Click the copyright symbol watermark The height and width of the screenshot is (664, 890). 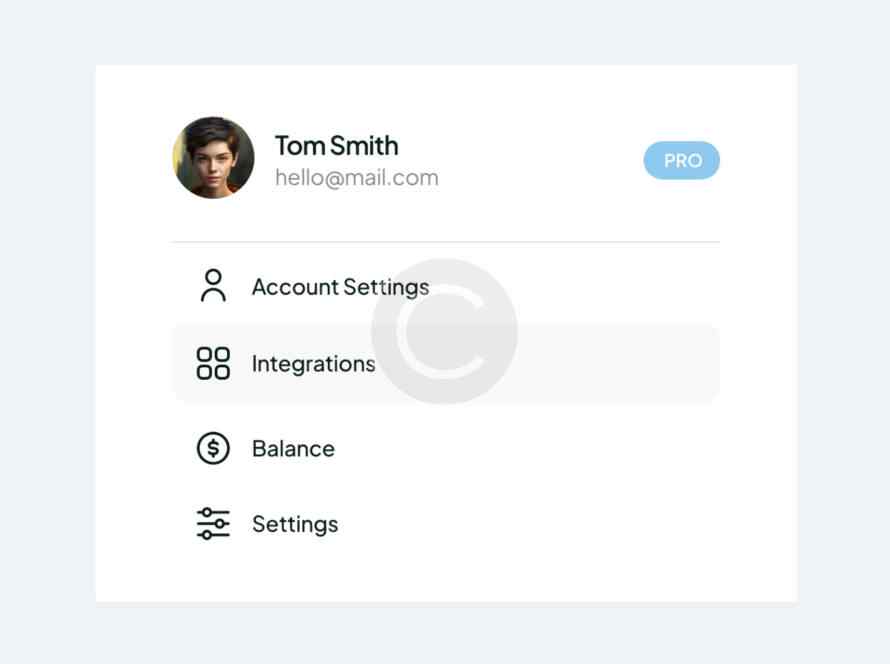pyautogui.click(x=444, y=331)
